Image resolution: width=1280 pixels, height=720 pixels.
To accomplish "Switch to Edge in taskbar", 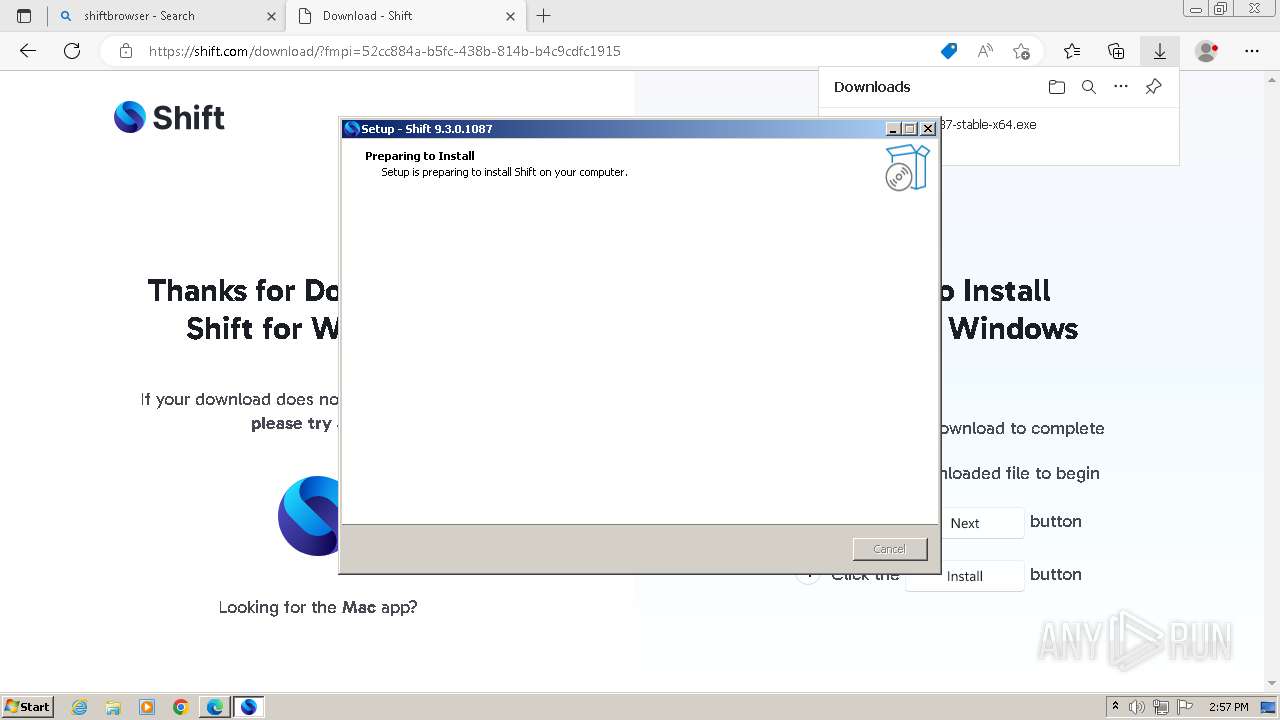I will click(x=215, y=707).
